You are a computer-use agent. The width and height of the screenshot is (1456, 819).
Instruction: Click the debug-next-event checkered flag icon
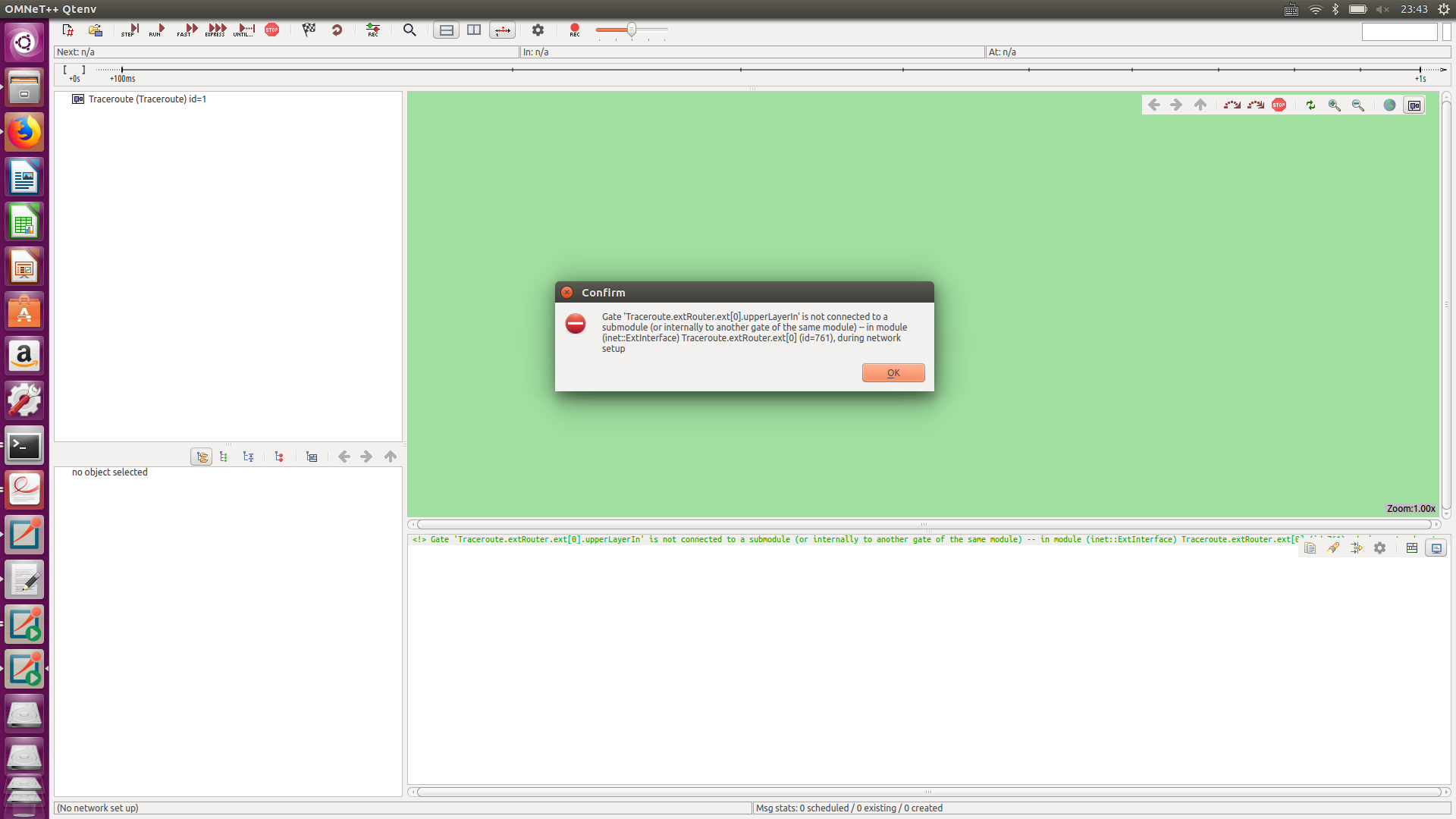(x=309, y=30)
